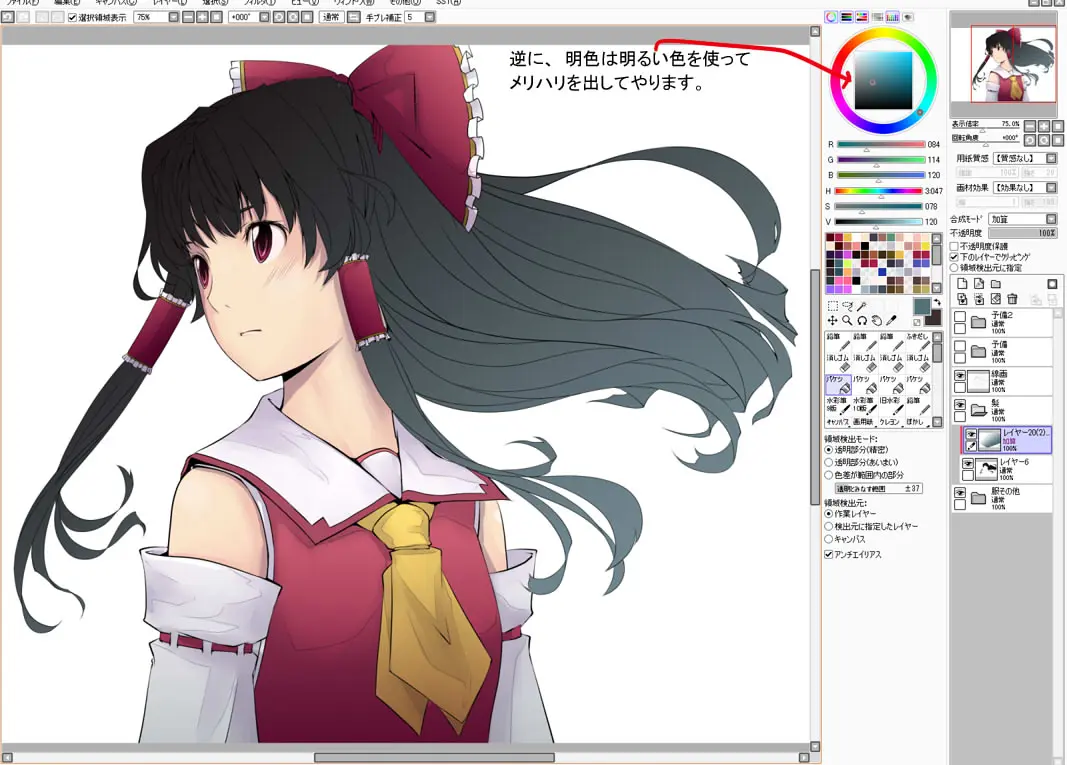Open the 編集 menu
Viewport: 1067px width, 765px height.
[67, 3]
